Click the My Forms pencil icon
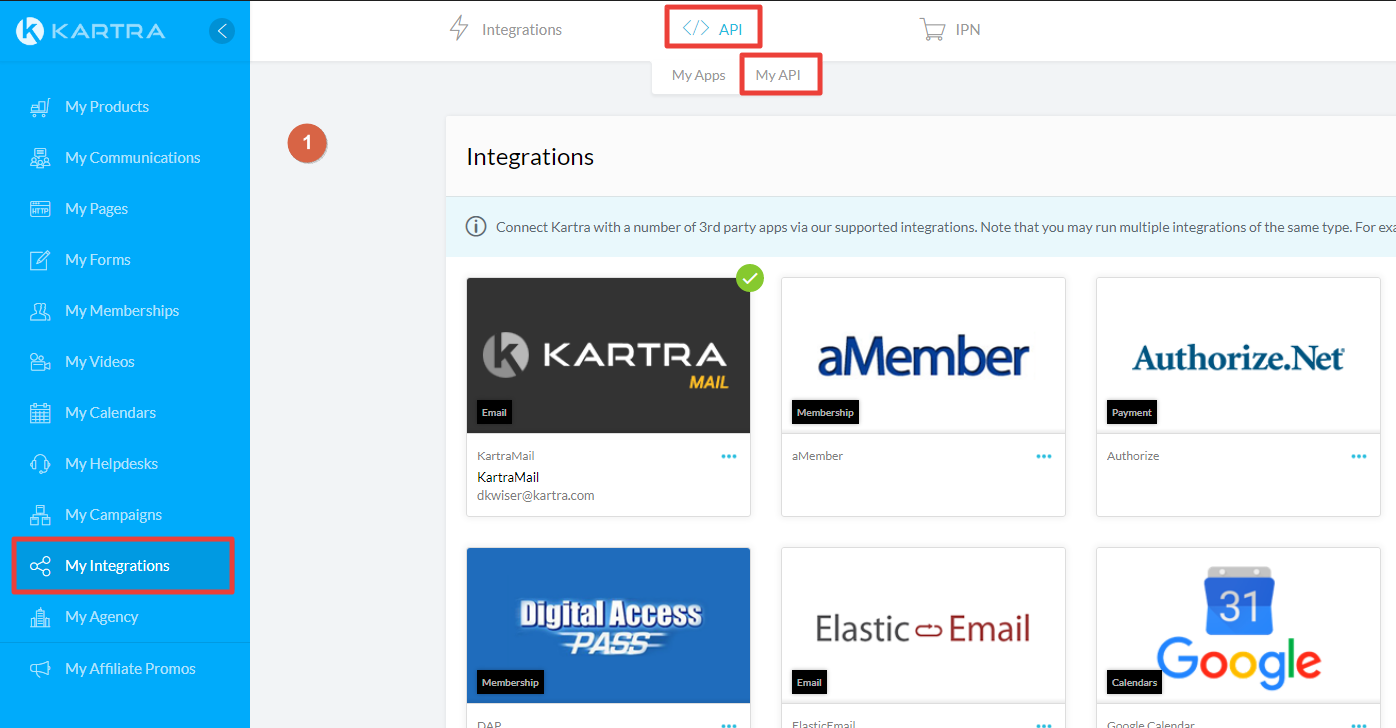 (x=40, y=260)
